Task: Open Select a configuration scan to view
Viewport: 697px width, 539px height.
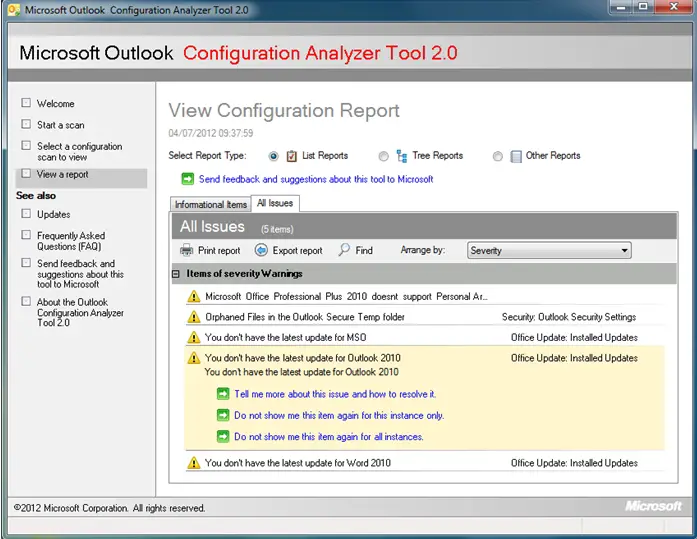Action: coord(80,152)
